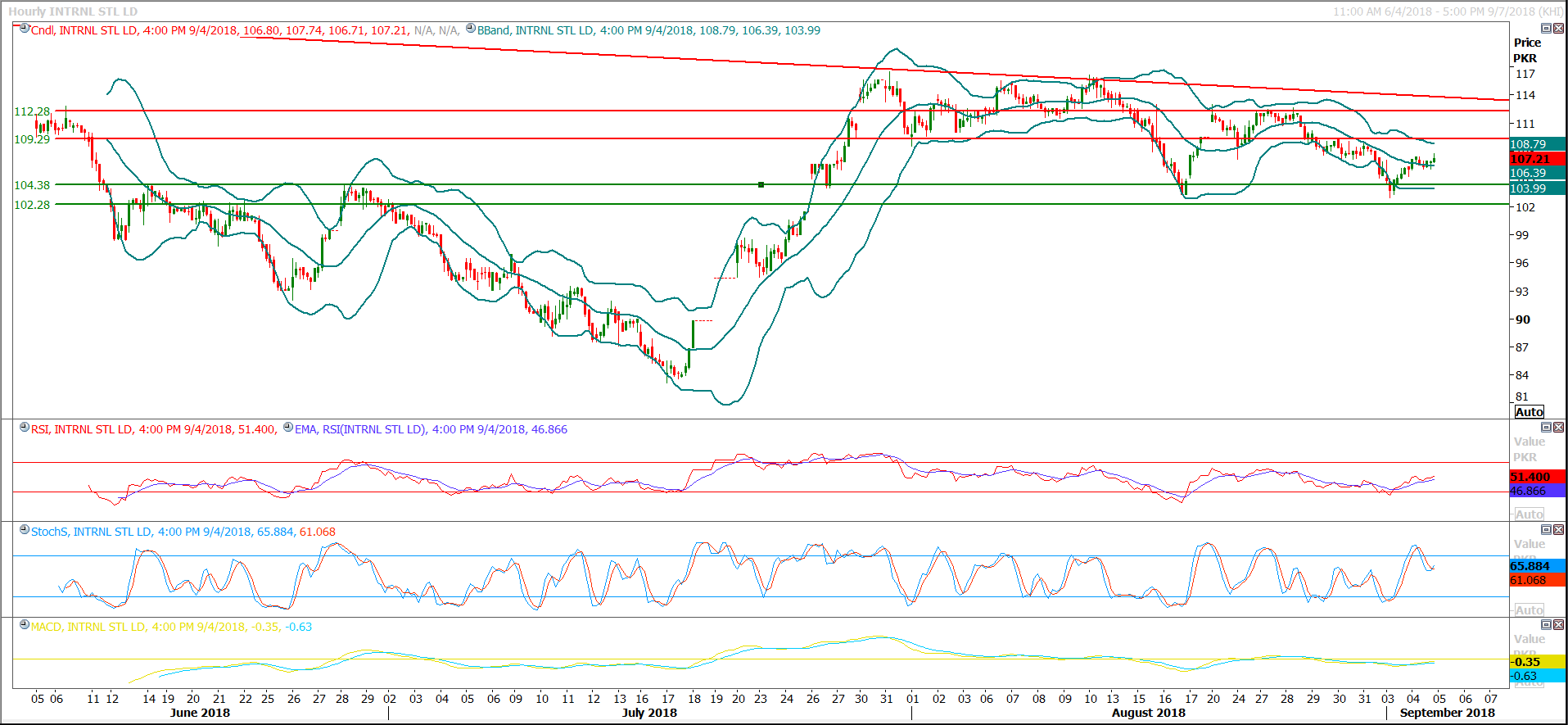Select the Hourly INTRNL STL LD chart title

click(73, 11)
